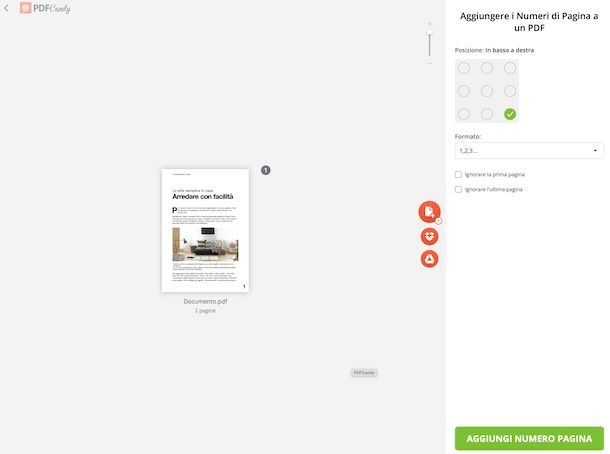Image resolution: width=610 pixels, height=454 pixels.
Task: Select the checked bottom-right position
Action: [510, 114]
